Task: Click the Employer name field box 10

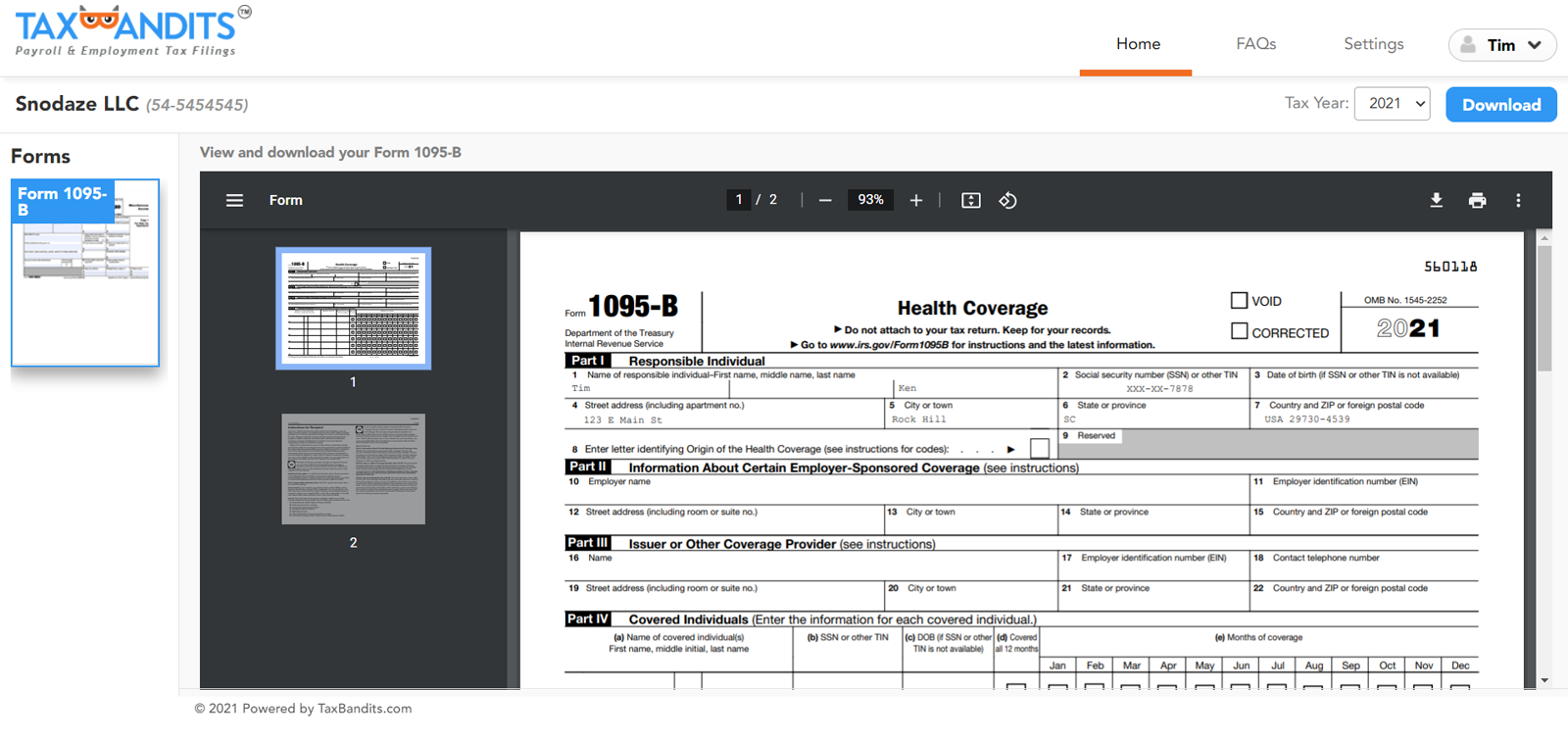Action: click(906, 489)
